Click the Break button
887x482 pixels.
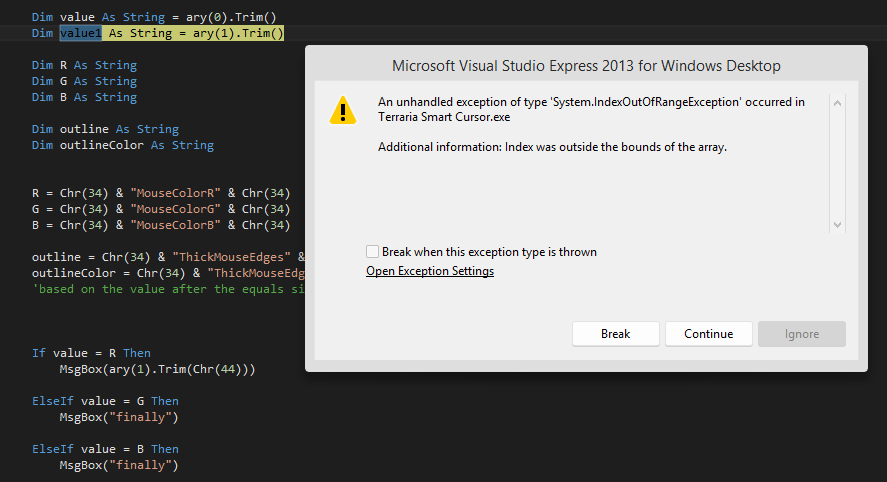tap(615, 334)
